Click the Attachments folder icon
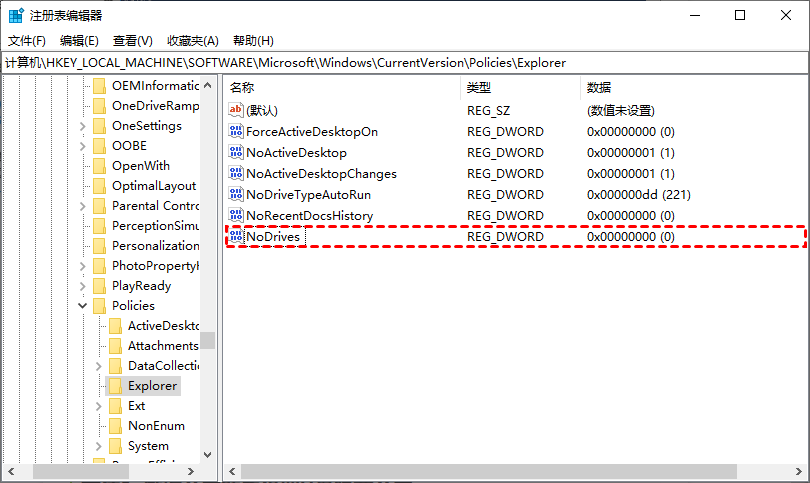The width and height of the screenshot is (810, 483). [x=115, y=346]
